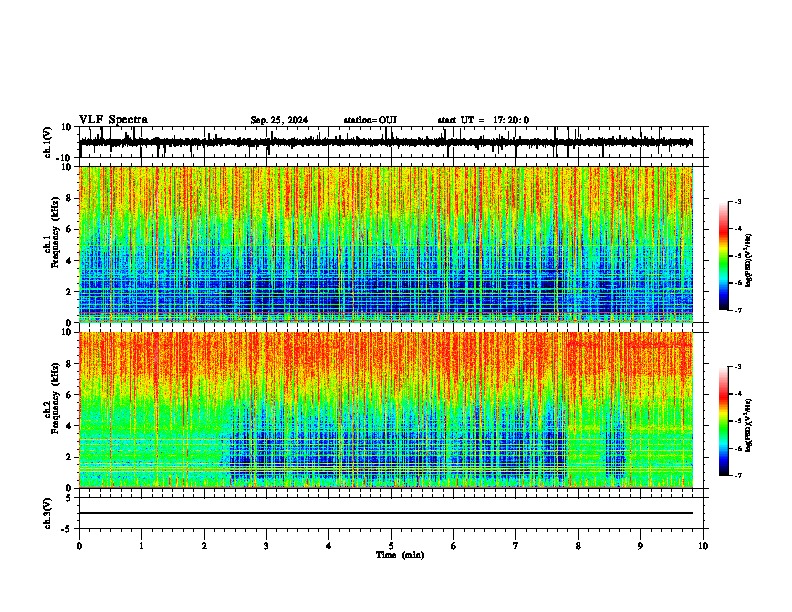Image resolution: width=792 pixels, height=612 pixels.
Task: Click time axis tick label "0"
Action: 79,546
